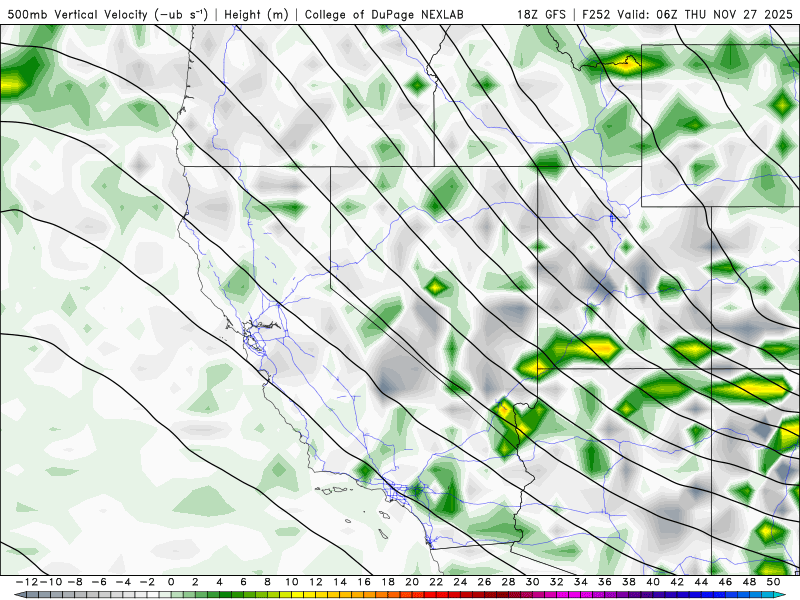Screen dimensions: 800x600
Task: Click the '18Z GFS' model run label
Action: (x=541, y=15)
